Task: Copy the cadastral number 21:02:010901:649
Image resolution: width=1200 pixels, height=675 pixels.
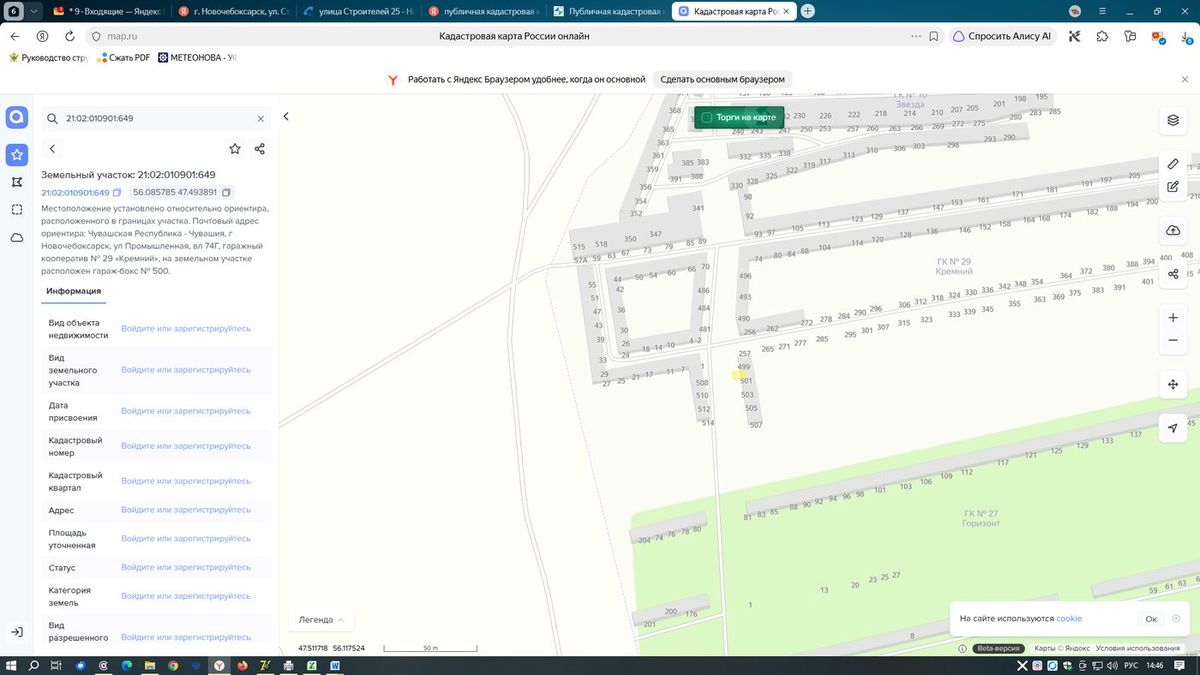Action: coord(117,192)
